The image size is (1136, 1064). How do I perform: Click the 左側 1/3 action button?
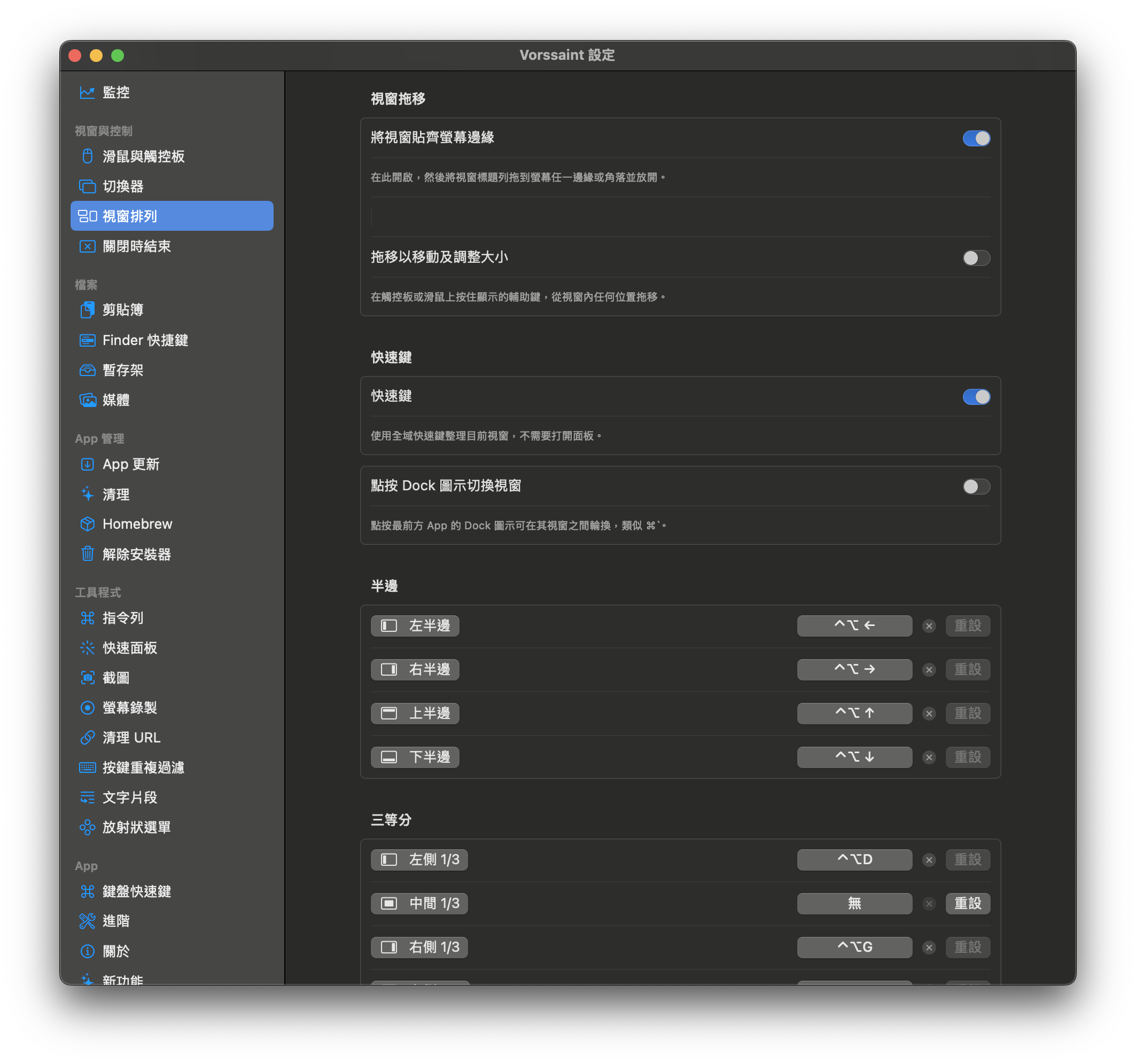coord(419,859)
